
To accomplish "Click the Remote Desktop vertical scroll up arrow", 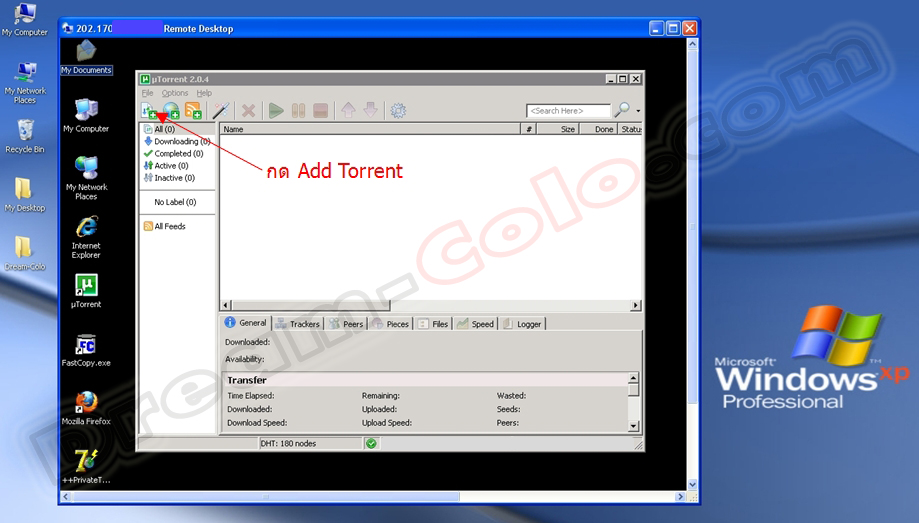I will tap(692, 44).
